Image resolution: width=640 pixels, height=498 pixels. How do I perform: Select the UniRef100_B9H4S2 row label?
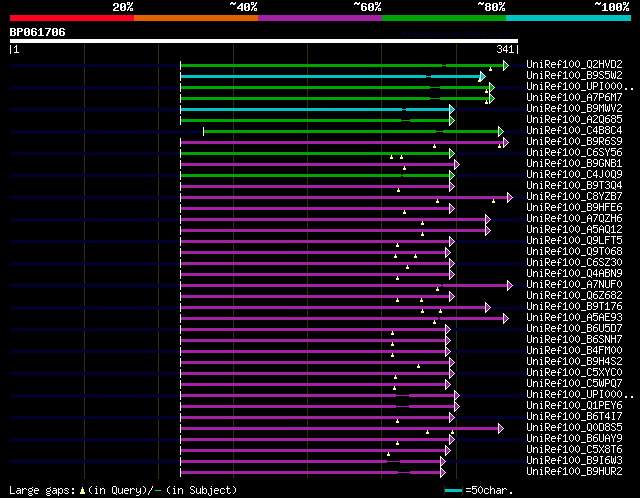[574, 362]
